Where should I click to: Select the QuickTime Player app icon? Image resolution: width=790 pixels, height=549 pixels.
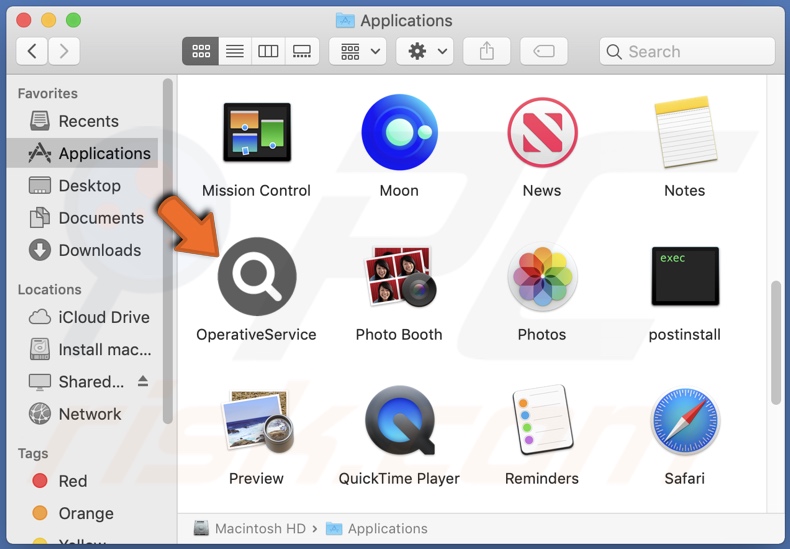400,420
